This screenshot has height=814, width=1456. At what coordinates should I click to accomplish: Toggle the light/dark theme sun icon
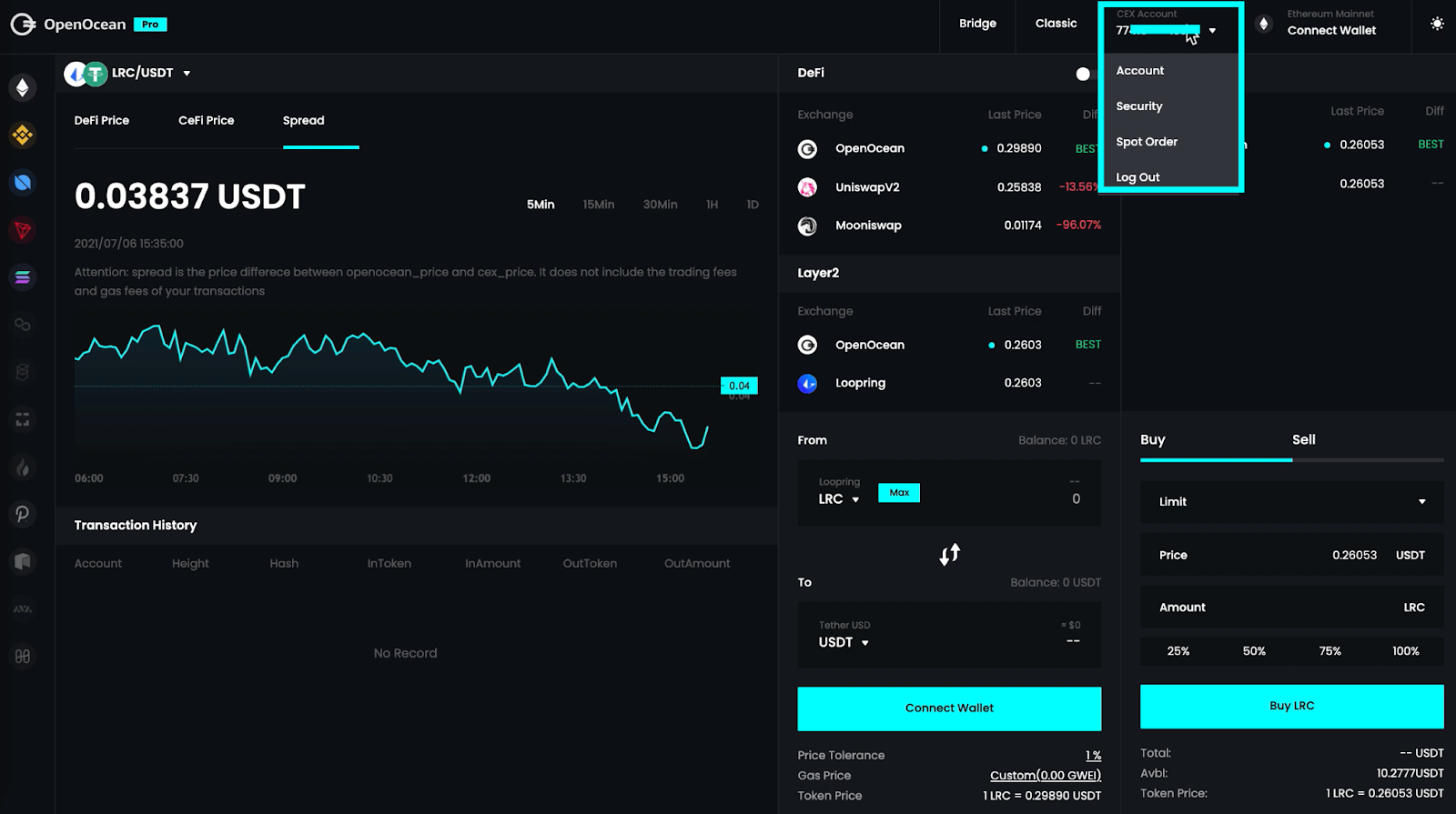1437,24
